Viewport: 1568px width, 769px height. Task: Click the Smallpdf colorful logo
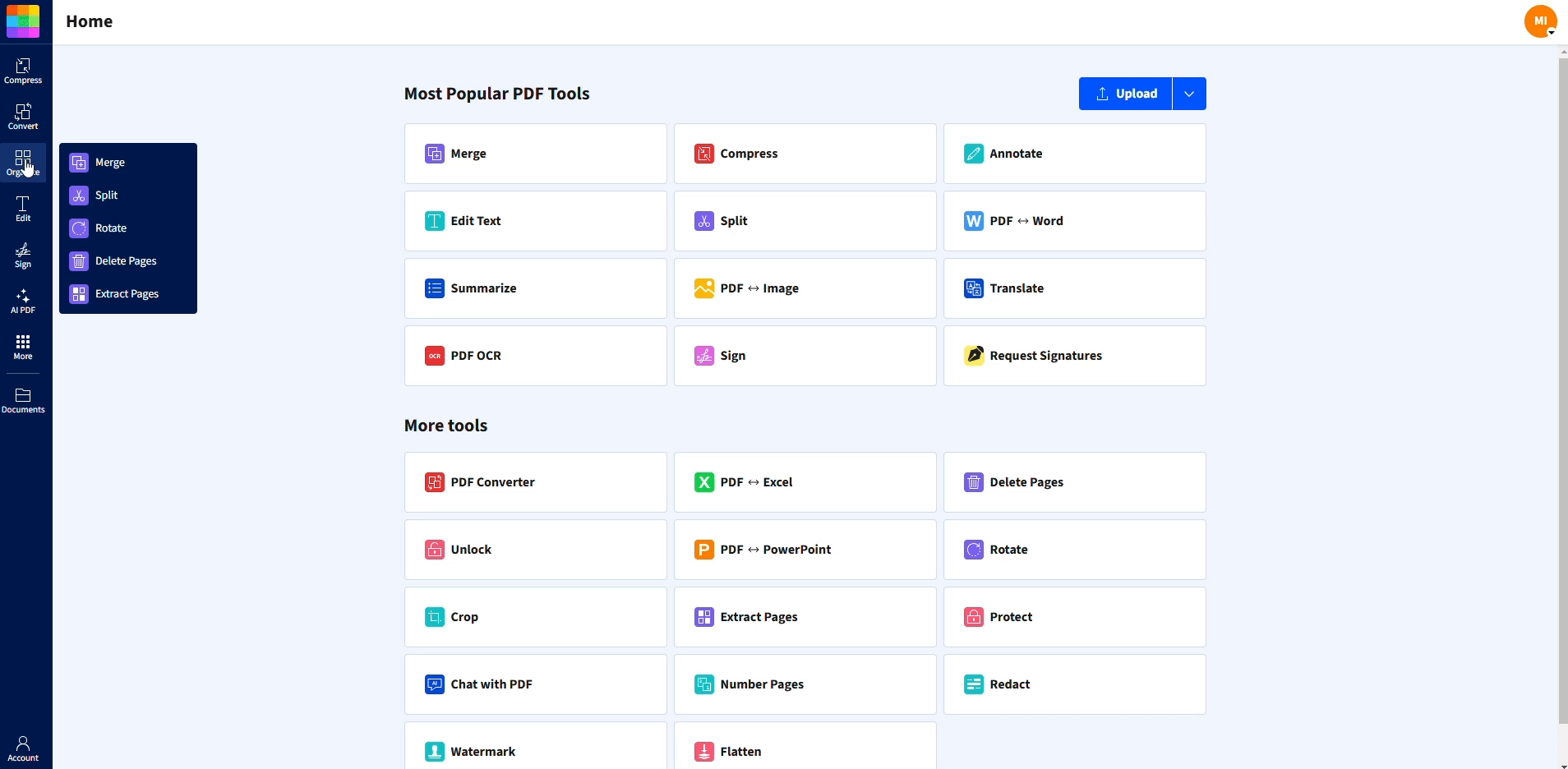(23, 21)
